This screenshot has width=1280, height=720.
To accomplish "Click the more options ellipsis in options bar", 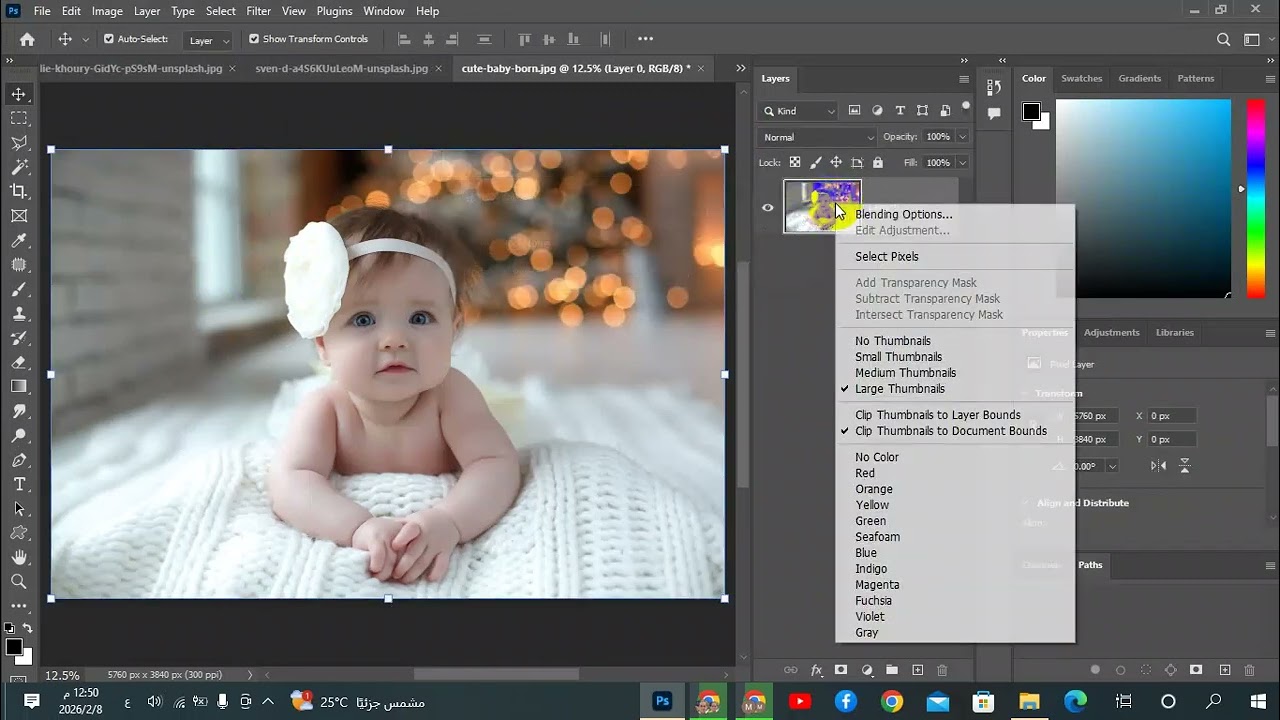I will click(645, 39).
